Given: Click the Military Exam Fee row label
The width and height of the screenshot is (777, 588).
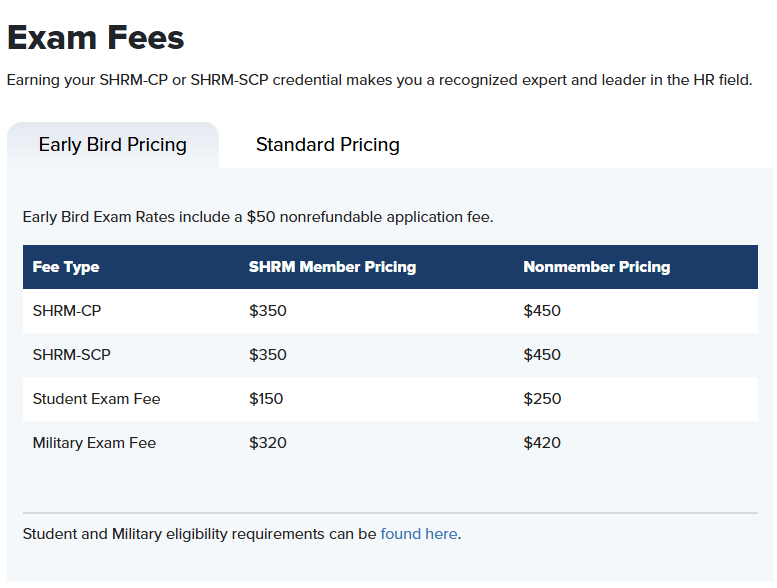Looking at the screenshot, I should tap(94, 443).
